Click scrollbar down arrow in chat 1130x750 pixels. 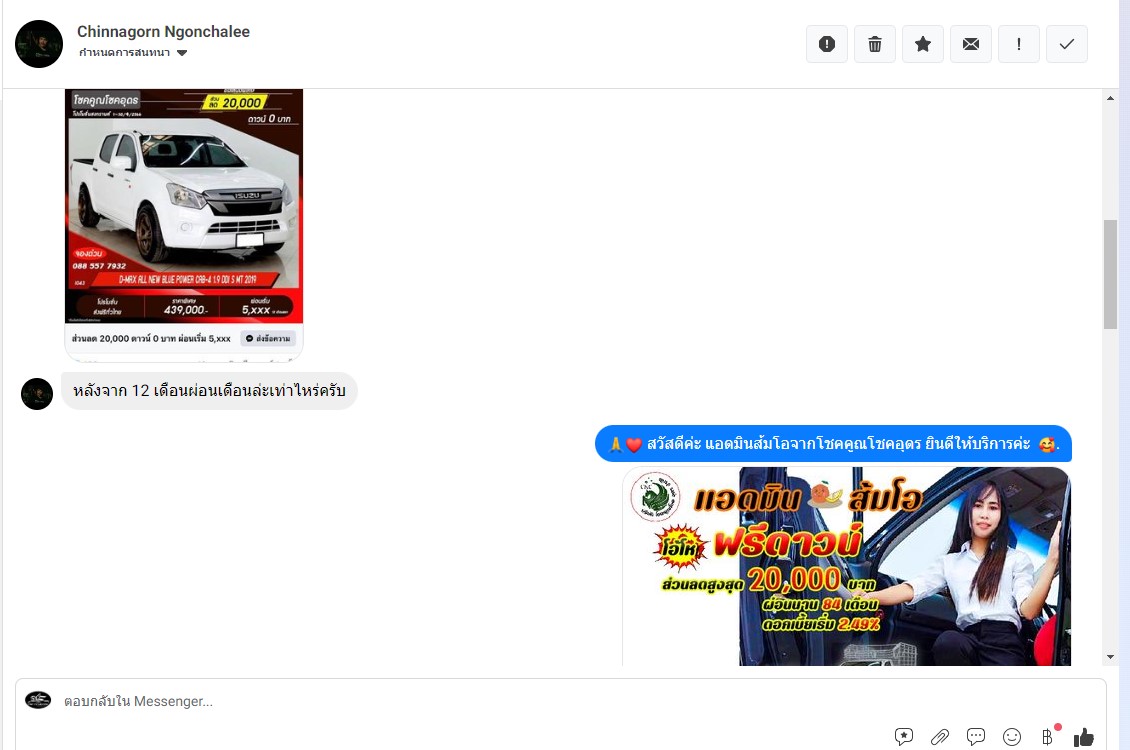[x=1111, y=657]
